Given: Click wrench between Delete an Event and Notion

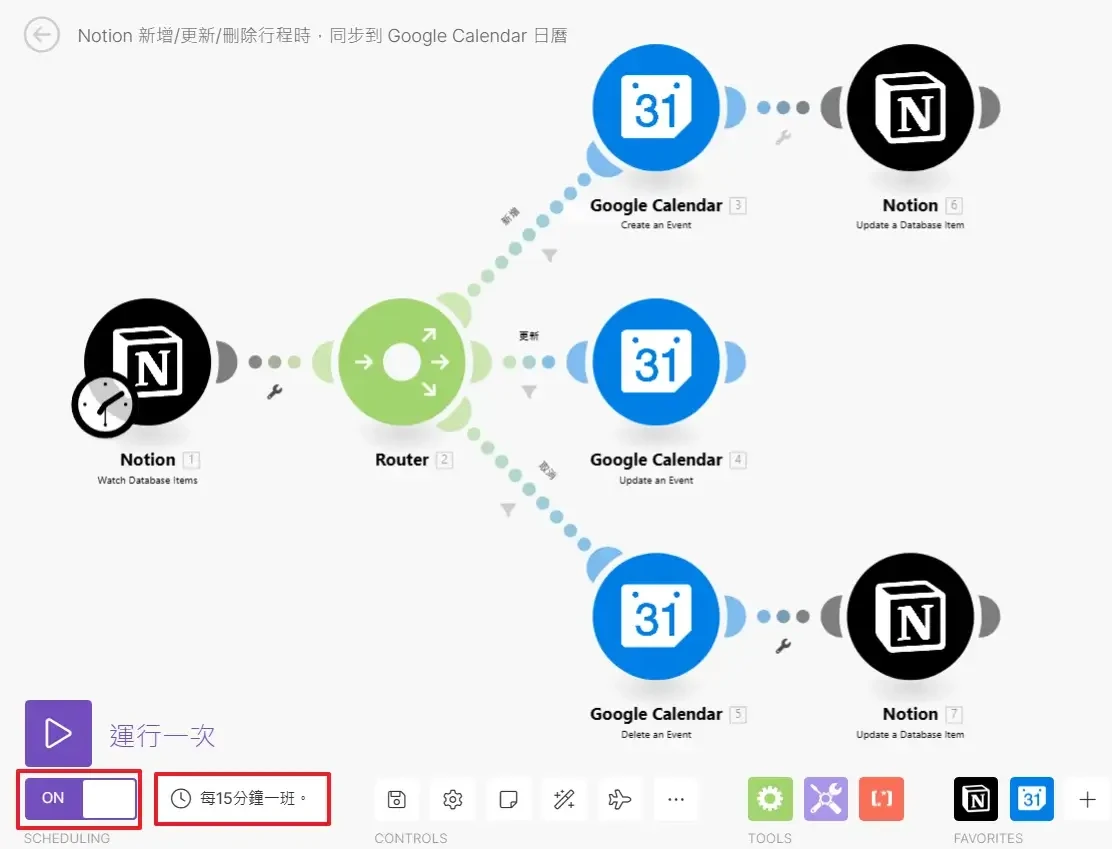Looking at the screenshot, I should [783, 646].
